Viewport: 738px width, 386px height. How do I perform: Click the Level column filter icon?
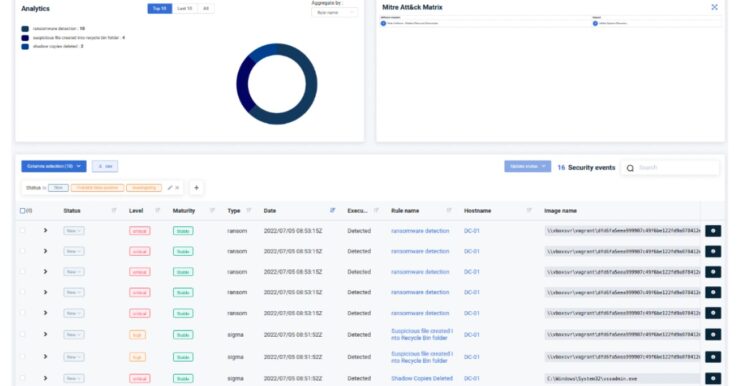click(x=158, y=210)
